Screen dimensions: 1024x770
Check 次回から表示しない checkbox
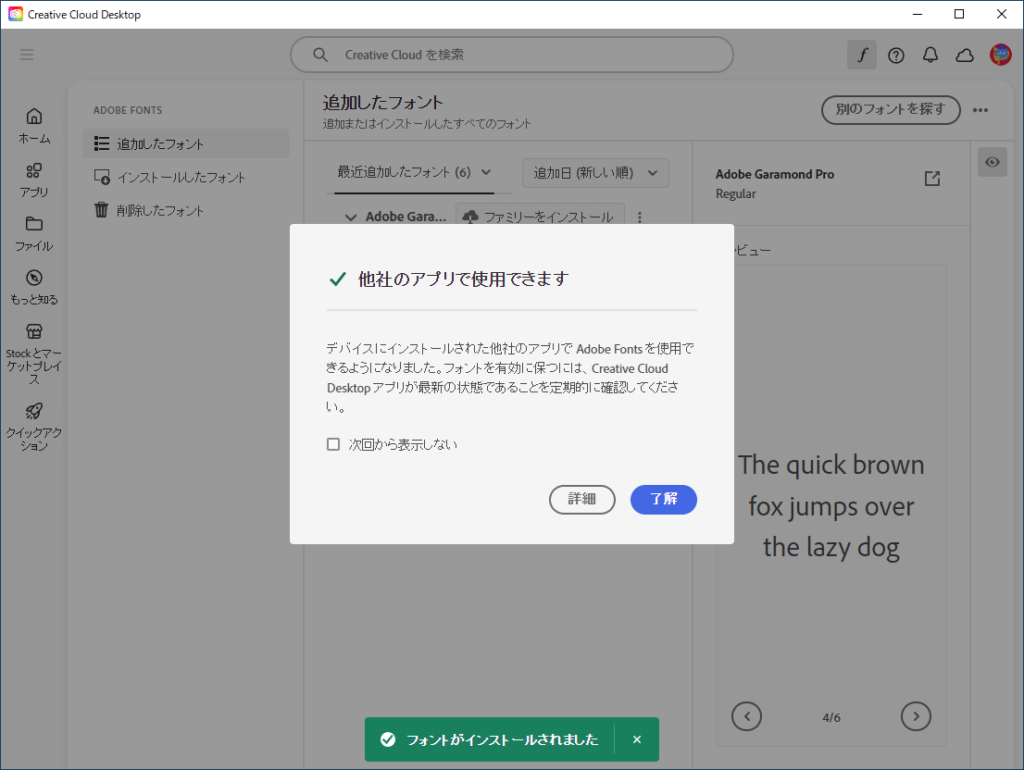pos(333,445)
